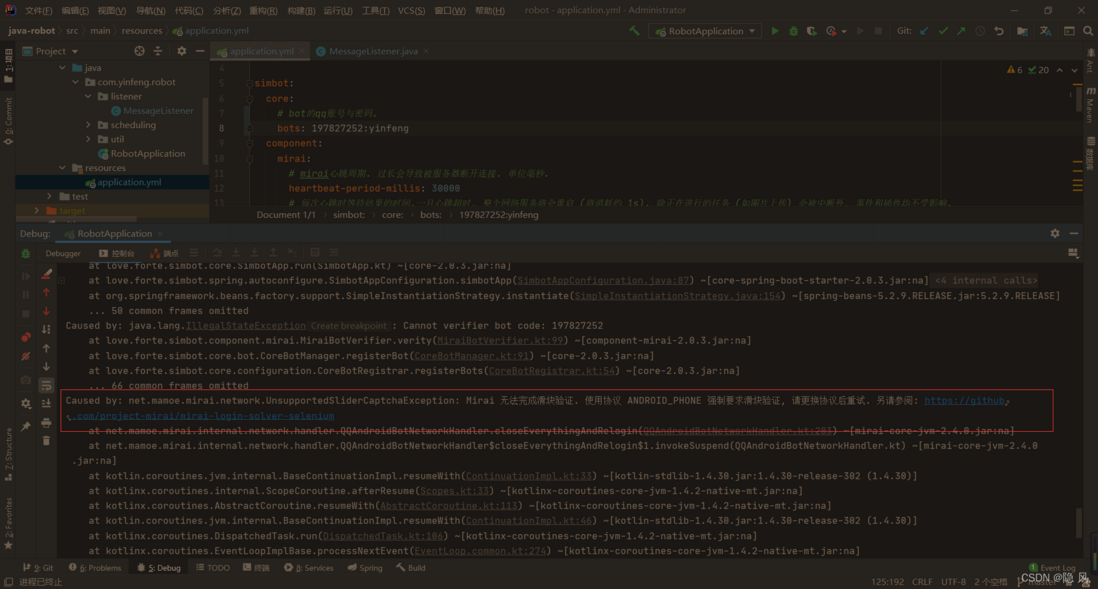Image resolution: width=1098 pixels, height=589 pixels.
Task: Click the print console icon
Action: pos(46,422)
